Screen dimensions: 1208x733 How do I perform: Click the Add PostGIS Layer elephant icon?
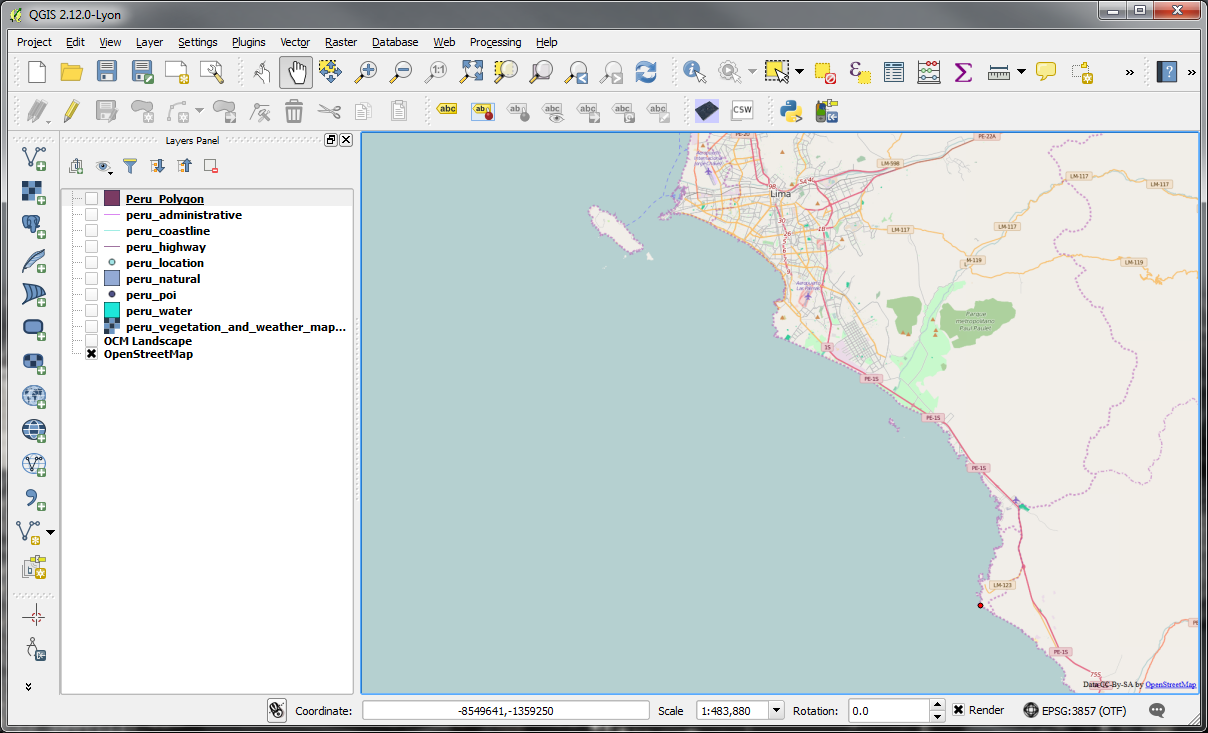point(34,225)
